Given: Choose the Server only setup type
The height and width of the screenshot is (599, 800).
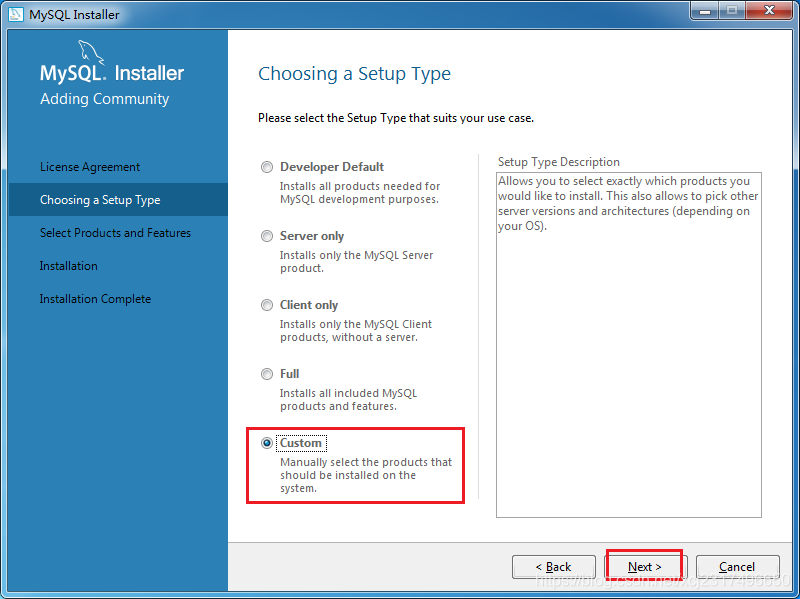Looking at the screenshot, I should point(267,236).
